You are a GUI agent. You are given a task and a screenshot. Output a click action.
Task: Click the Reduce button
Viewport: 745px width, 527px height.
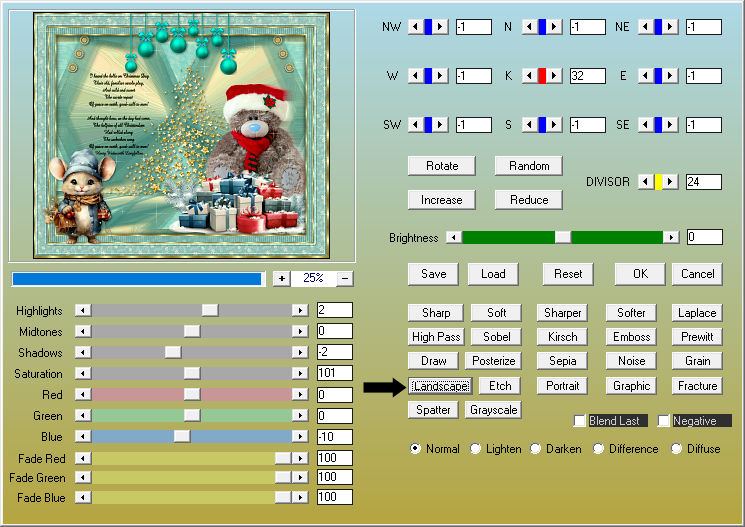(x=529, y=200)
